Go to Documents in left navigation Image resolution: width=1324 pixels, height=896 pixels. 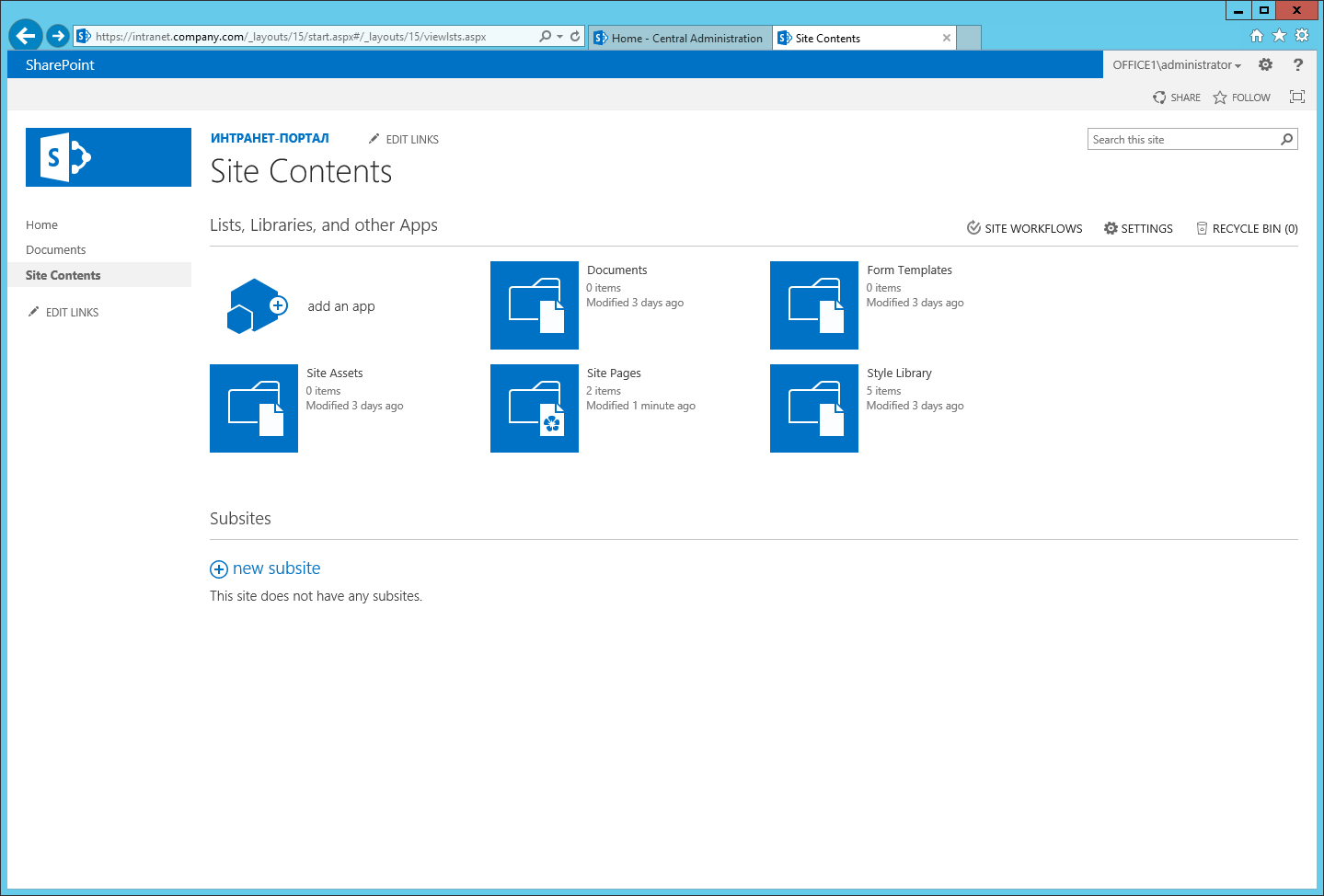coord(55,249)
